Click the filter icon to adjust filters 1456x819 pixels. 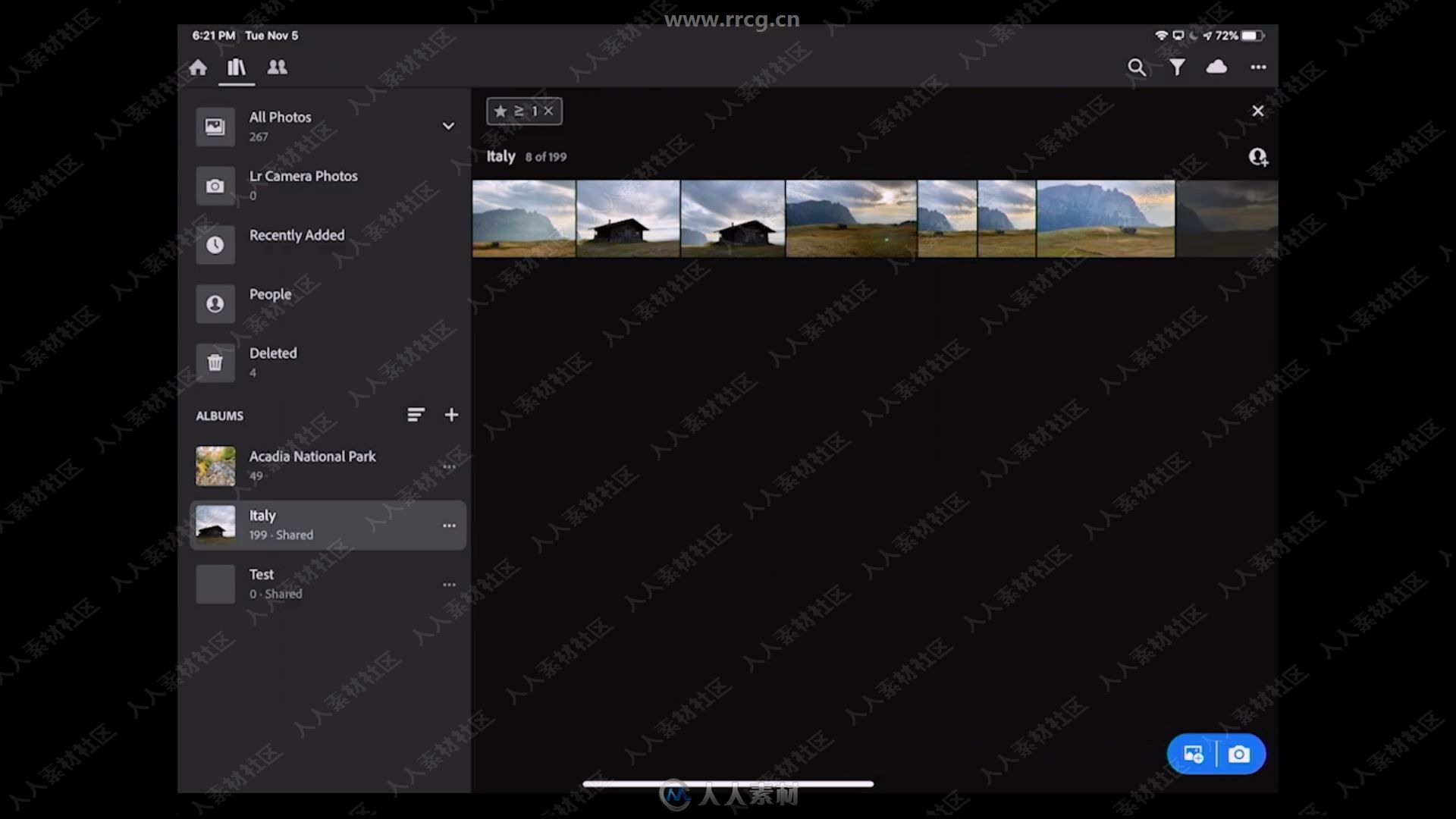coord(1177,67)
